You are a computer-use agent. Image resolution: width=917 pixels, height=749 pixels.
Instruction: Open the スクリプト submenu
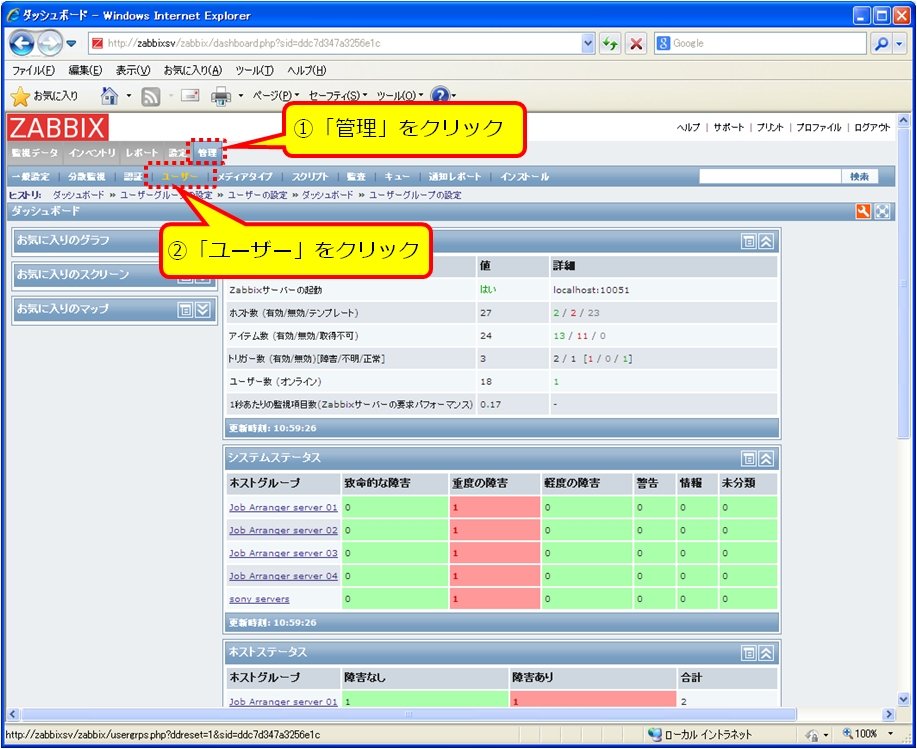pyautogui.click(x=310, y=177)
